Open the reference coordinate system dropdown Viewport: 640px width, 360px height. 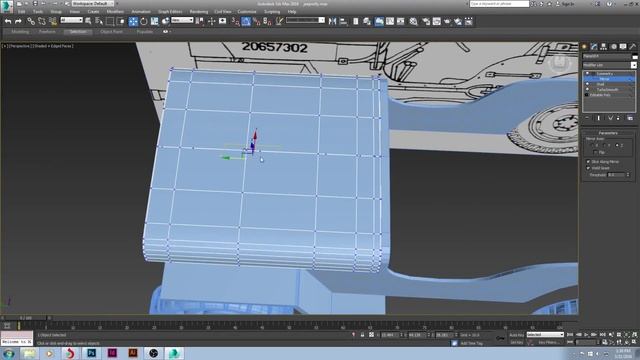182,20
